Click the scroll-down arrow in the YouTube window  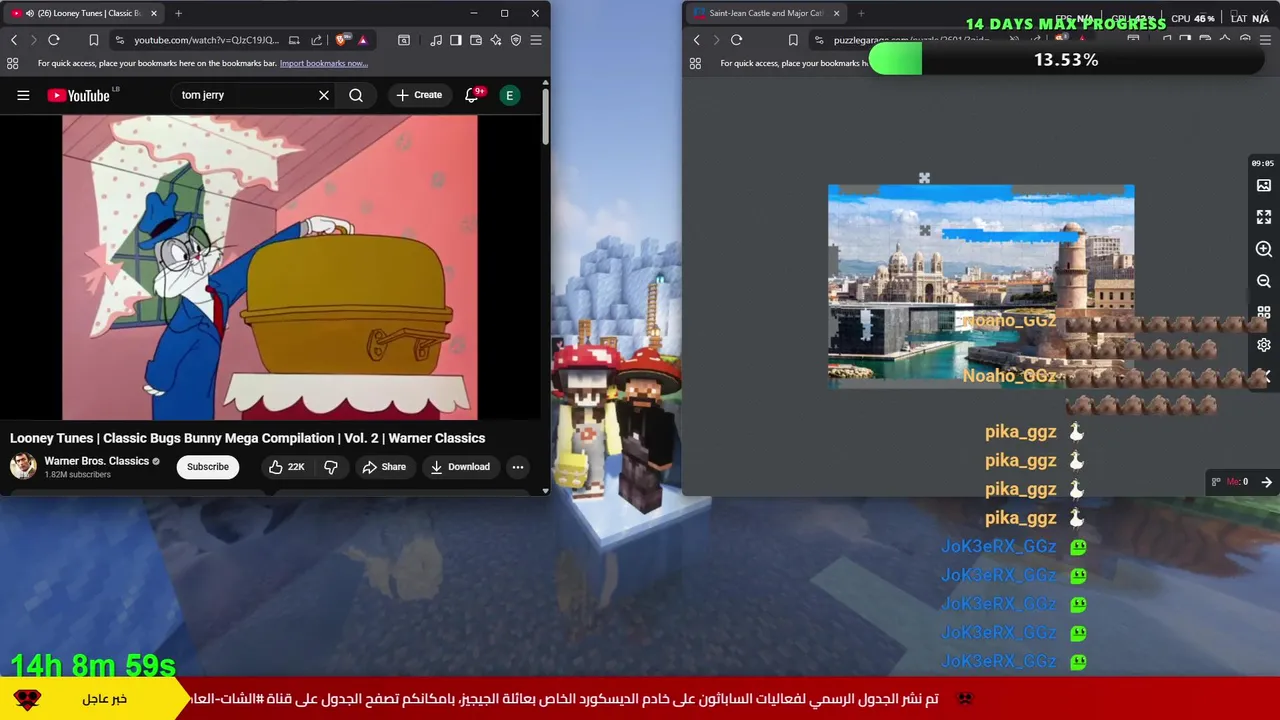click(545, 490)
